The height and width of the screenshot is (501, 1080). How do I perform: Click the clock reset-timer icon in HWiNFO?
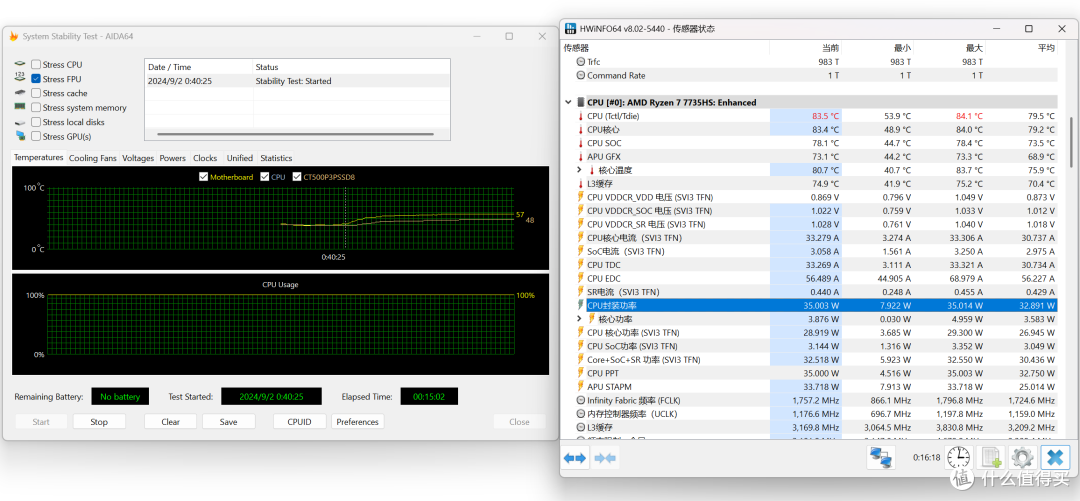coord(958,457)
